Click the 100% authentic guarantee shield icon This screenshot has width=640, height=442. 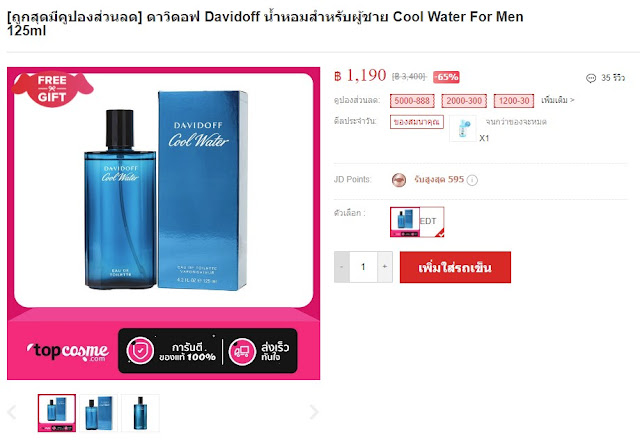point(140,351)
